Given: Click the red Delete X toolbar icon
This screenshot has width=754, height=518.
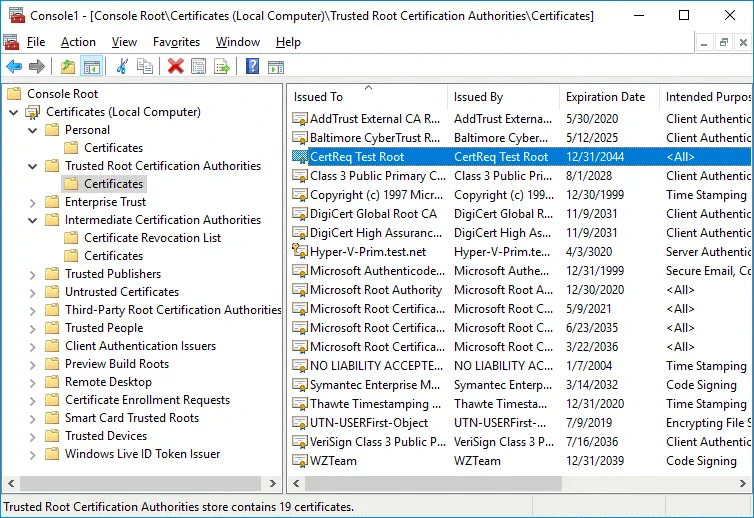Looking at the screenshot, I should (175, 67).
